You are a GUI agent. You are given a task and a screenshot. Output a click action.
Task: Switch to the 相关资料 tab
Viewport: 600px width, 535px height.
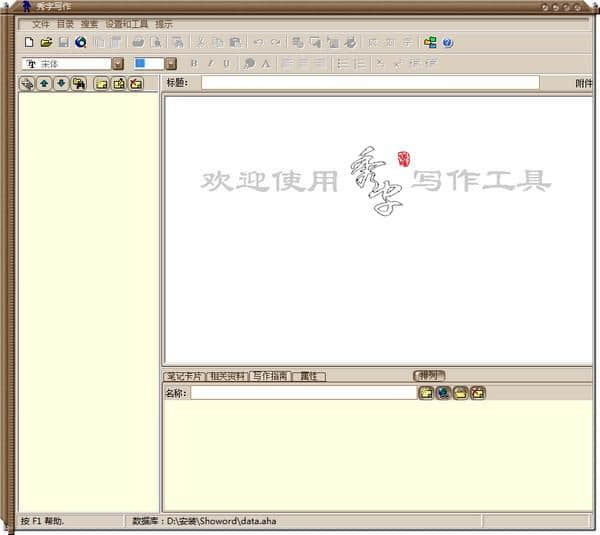click(x=226, y=377)
